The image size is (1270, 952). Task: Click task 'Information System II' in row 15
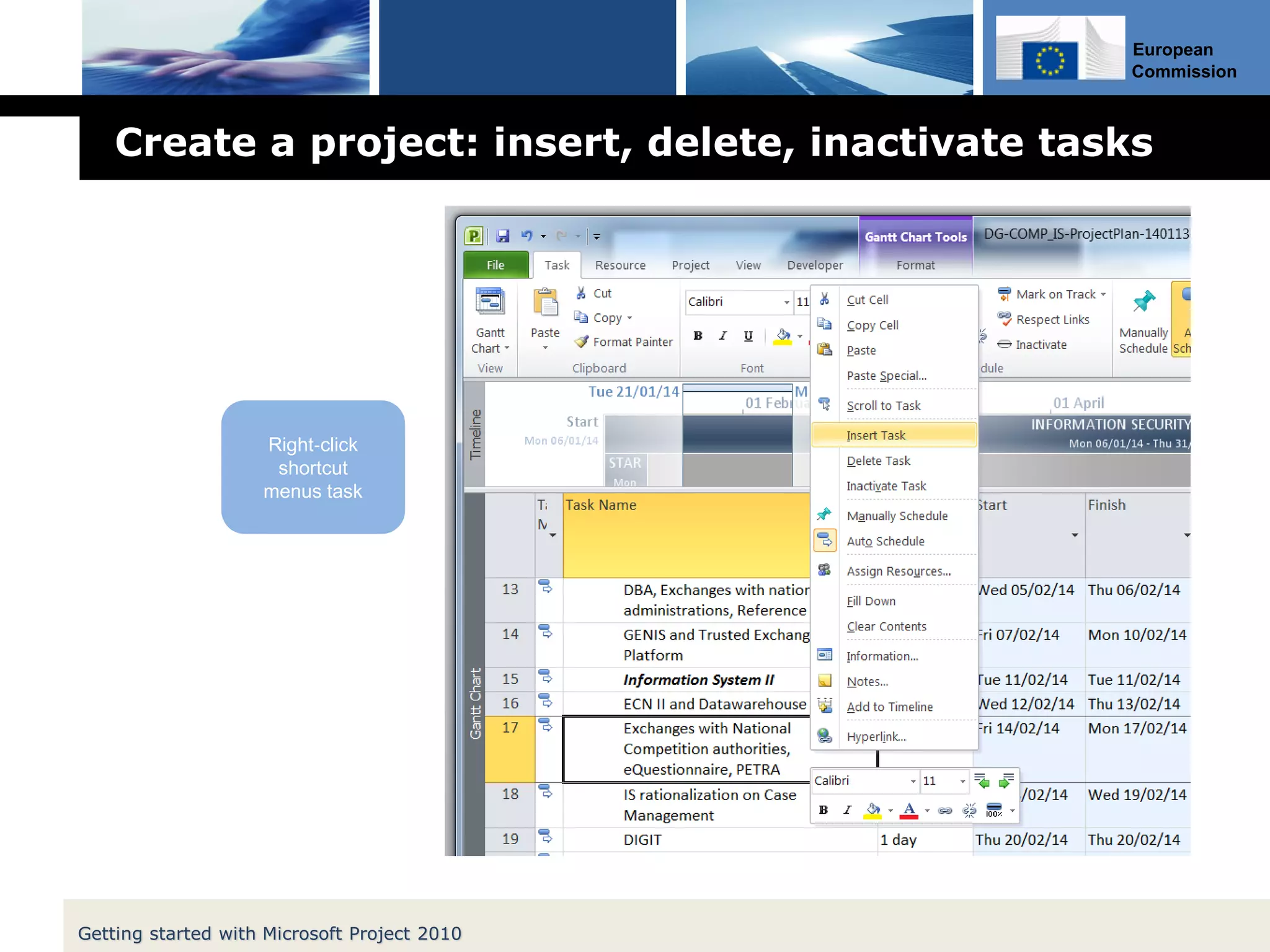pos(698,680)
